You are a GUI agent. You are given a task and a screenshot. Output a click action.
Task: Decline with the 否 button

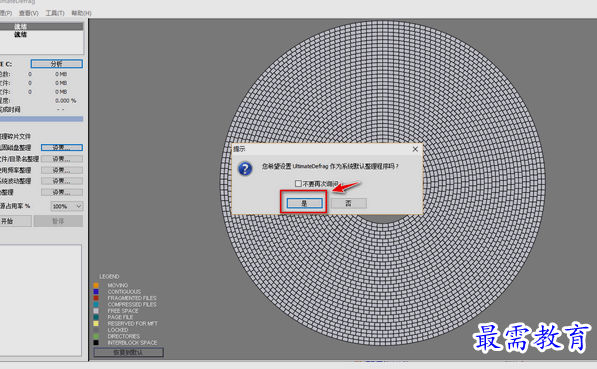(x=348, y=203)
